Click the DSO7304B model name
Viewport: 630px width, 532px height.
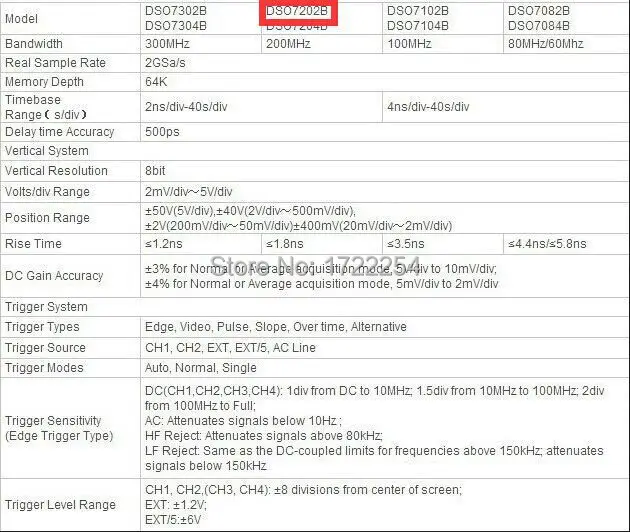click(176, 26)
